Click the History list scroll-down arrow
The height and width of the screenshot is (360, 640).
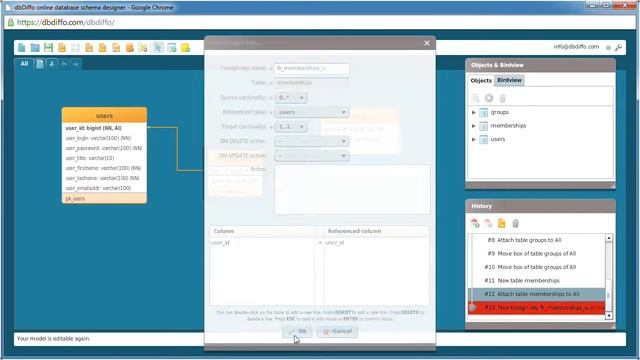pyautogui.click(x=609, y=316)
